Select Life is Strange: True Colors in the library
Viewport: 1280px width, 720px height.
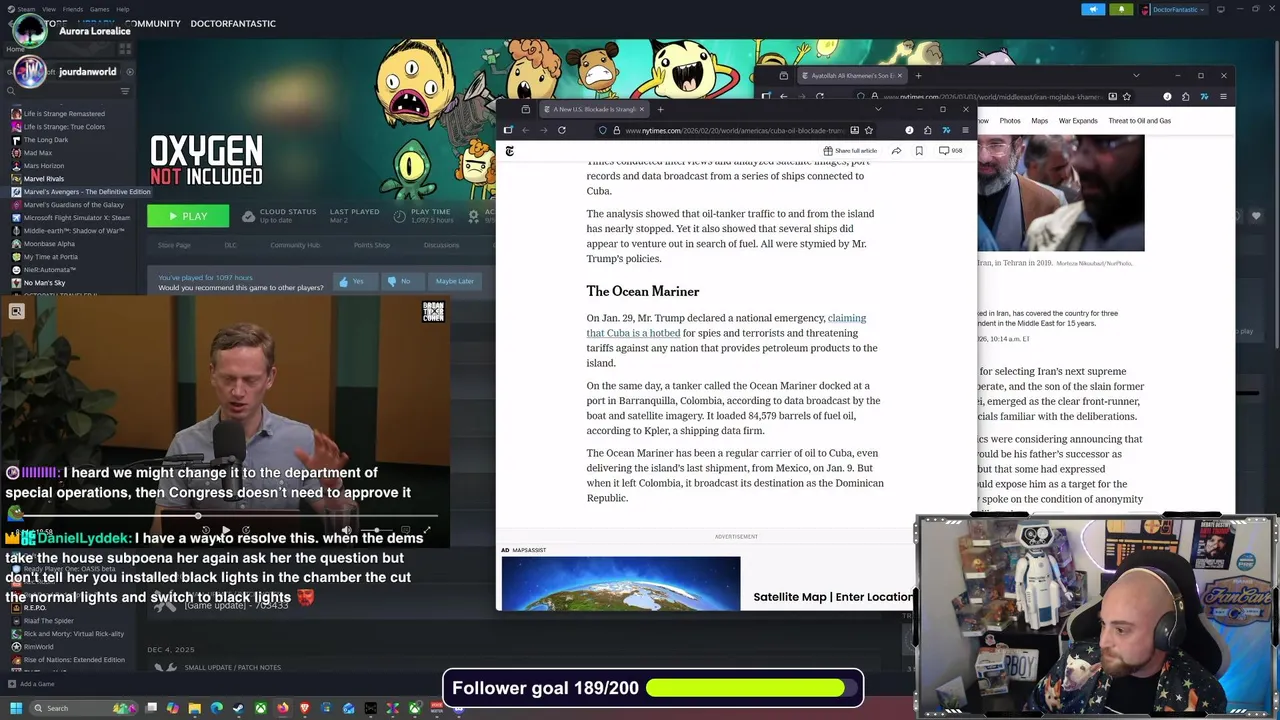pos(64,127)
